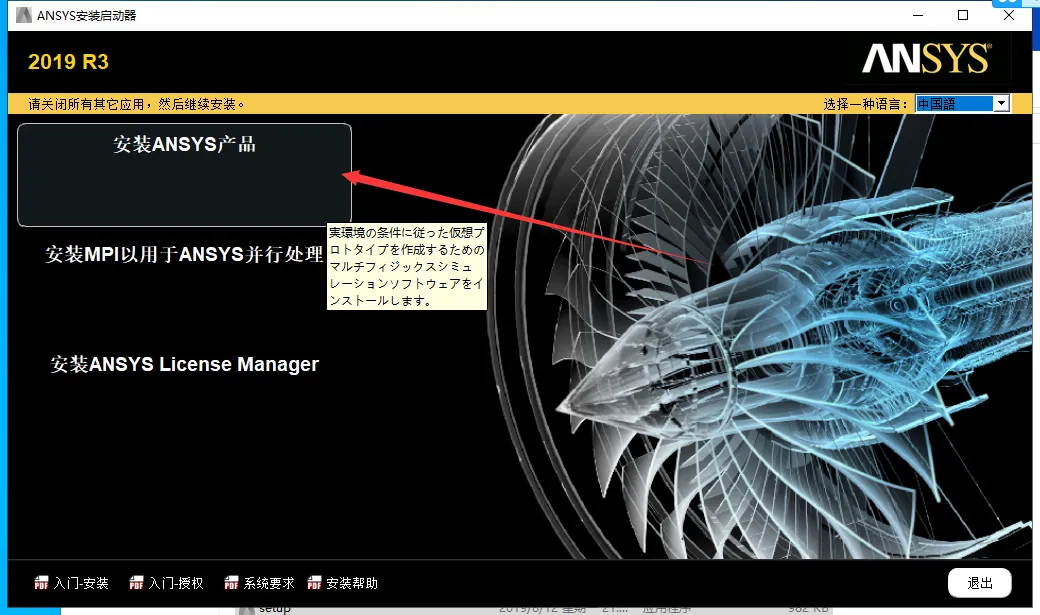Choose Install ANSYS License Manager

tap(184, 364)
